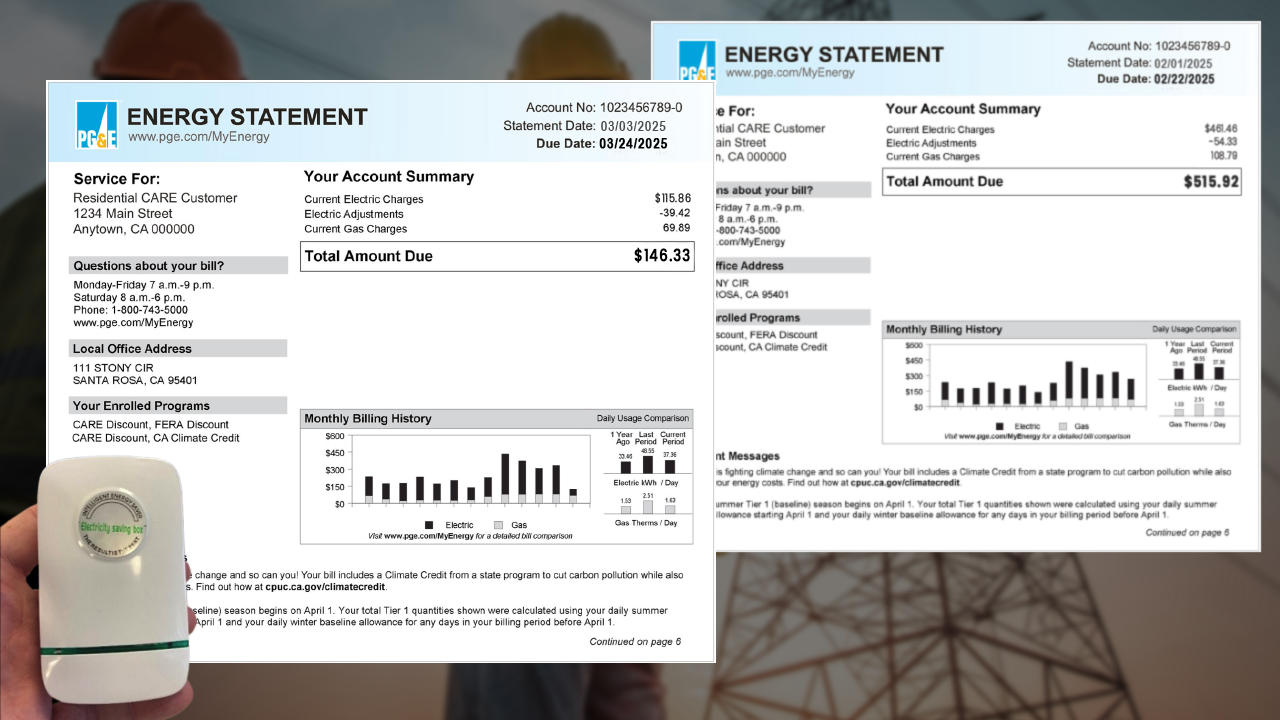
Task: Open the www.pge.com/MyEnergy link under the front header
Action: click(198, 137)
